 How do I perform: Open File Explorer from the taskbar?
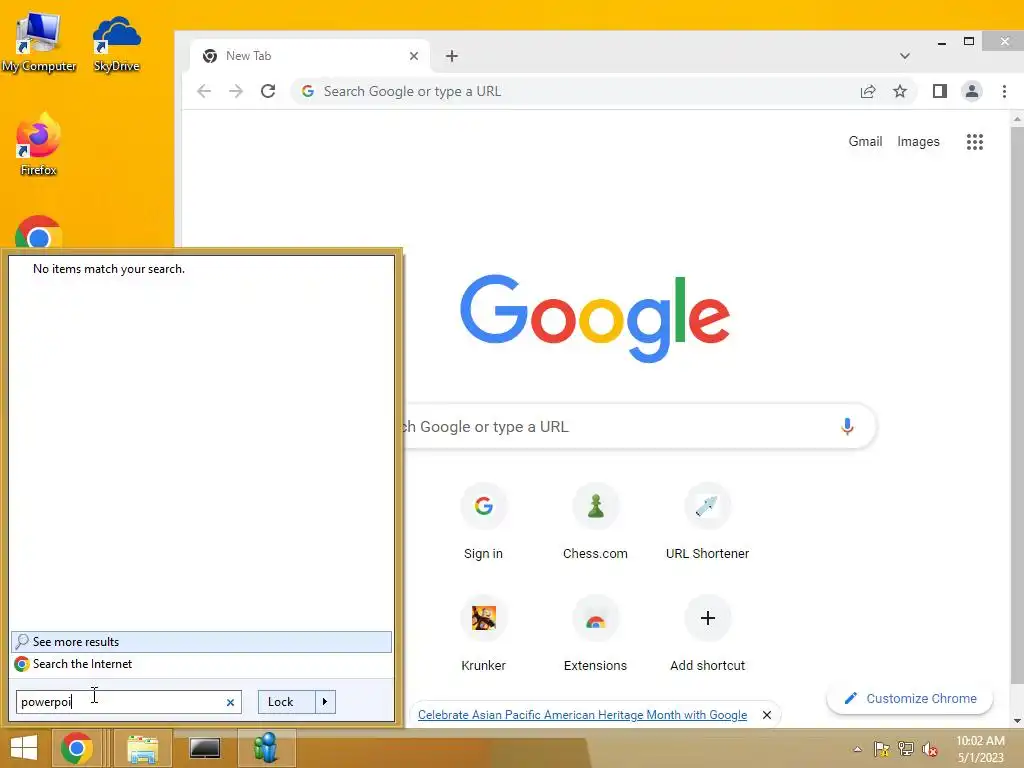[x=142, y=748]
